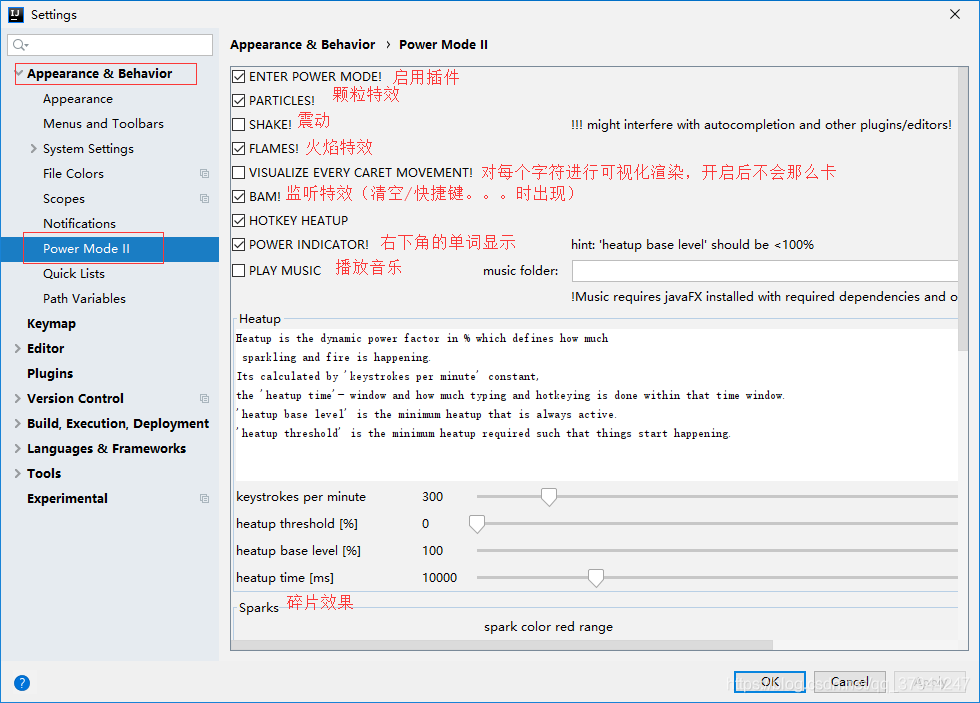Click the copy icon beside Experimental

tap(204, 499)
